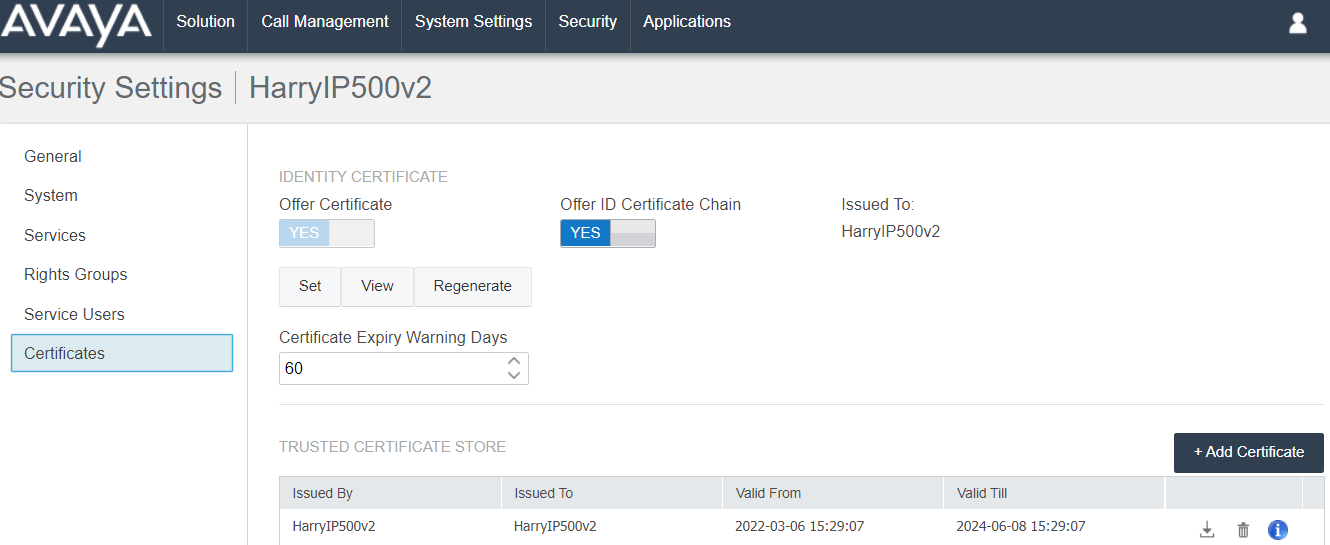Image resolution: width=1330 pixels, height=545 pixels.
Task: Open the Applications menu
Action: point(687,22)
